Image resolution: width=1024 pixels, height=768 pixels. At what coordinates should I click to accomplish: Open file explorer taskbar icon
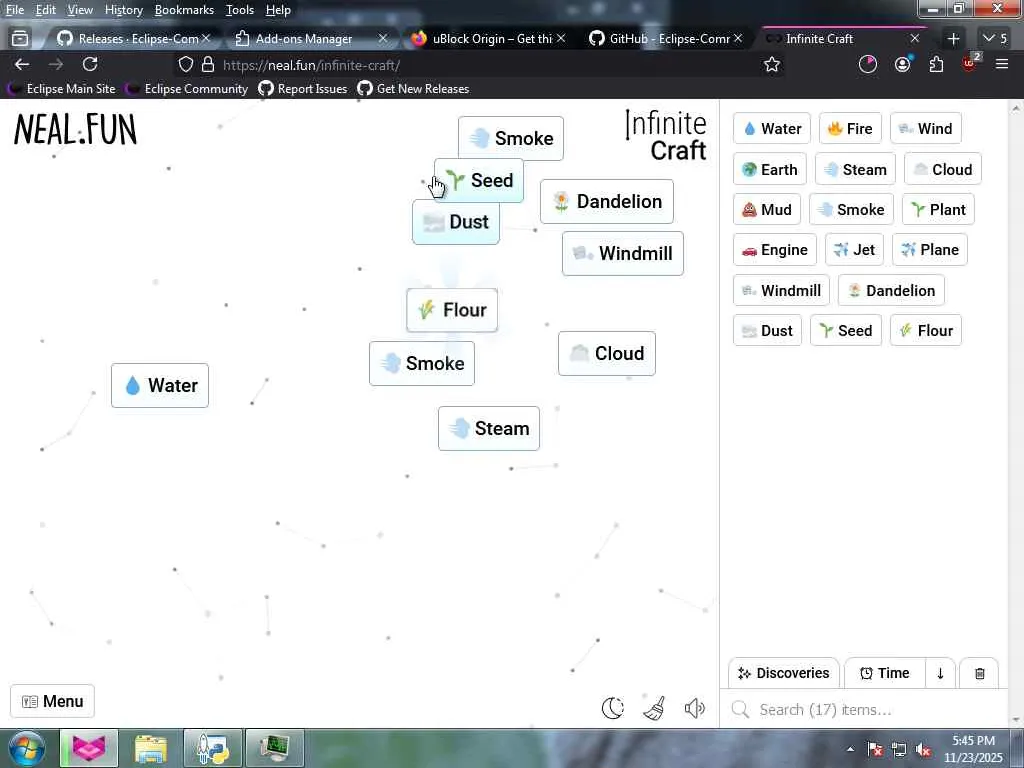[x=152, y=748]
